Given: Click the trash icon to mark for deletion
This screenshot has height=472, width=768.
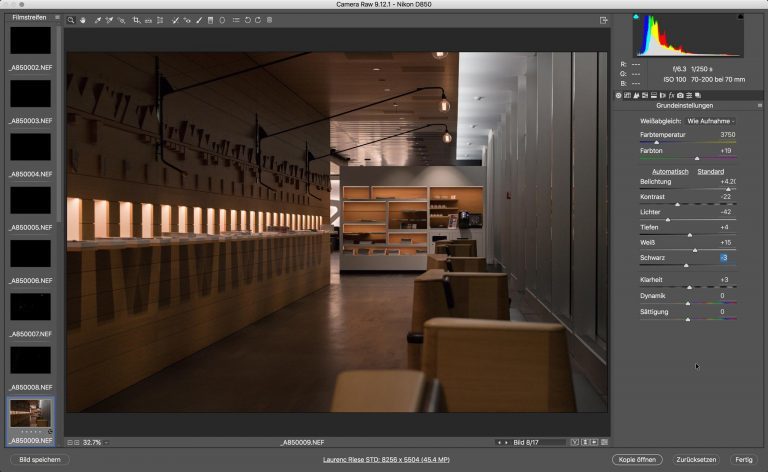Looking at the screenshot, I should tap(269, 20).
